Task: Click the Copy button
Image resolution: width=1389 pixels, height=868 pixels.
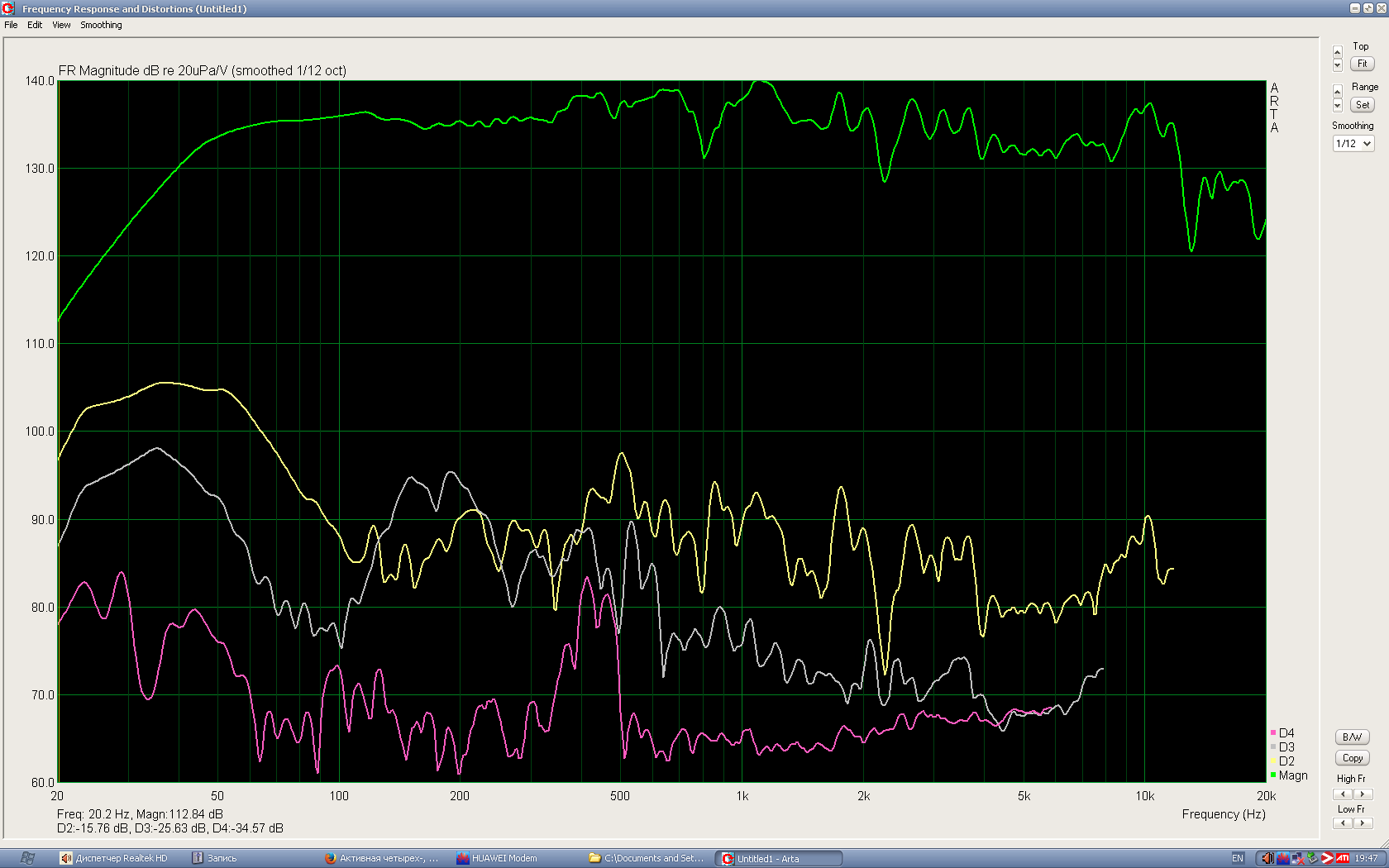Action: pos(1352,758)
